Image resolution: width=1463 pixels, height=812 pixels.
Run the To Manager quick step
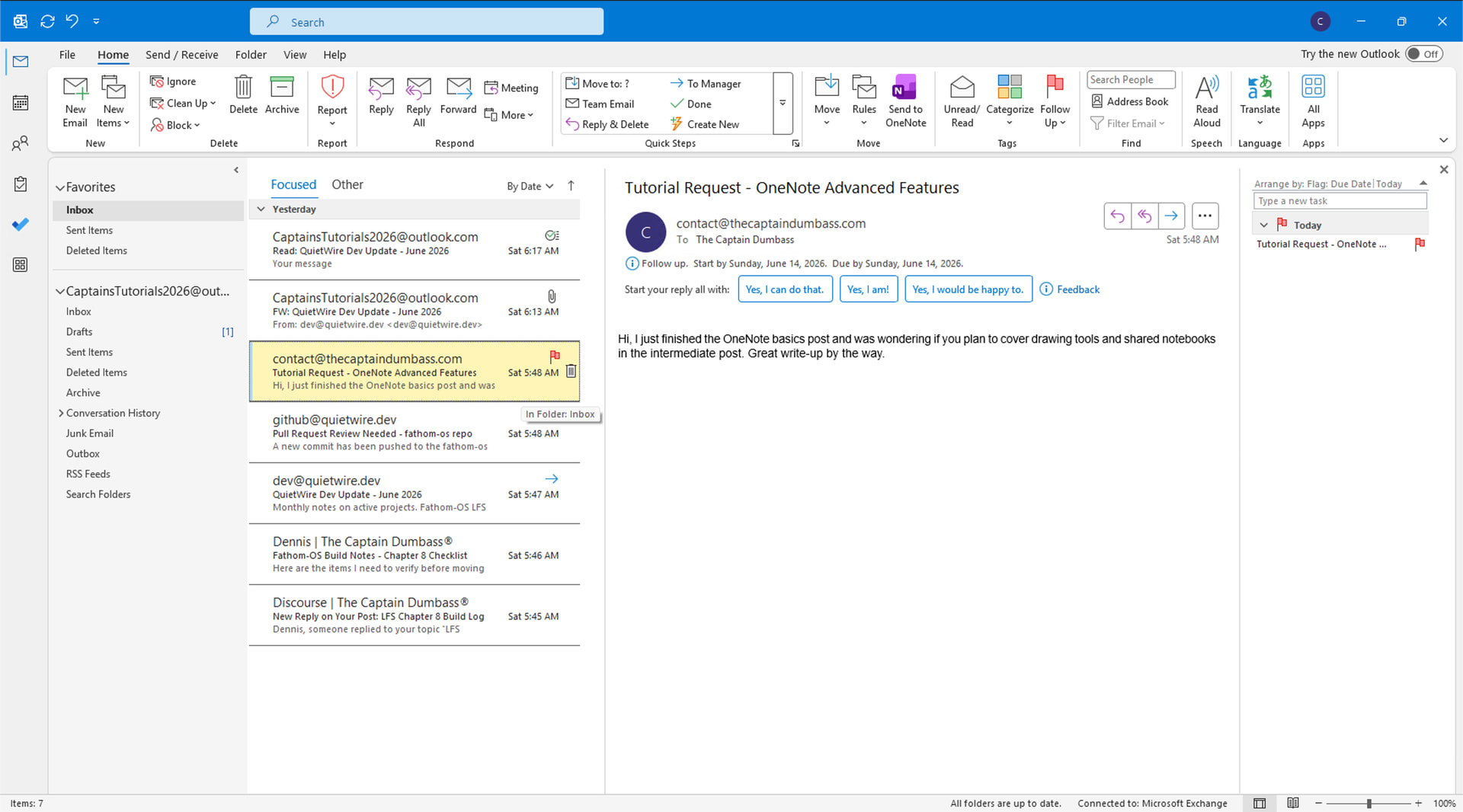pyautogui.click(x=706, y=84)
